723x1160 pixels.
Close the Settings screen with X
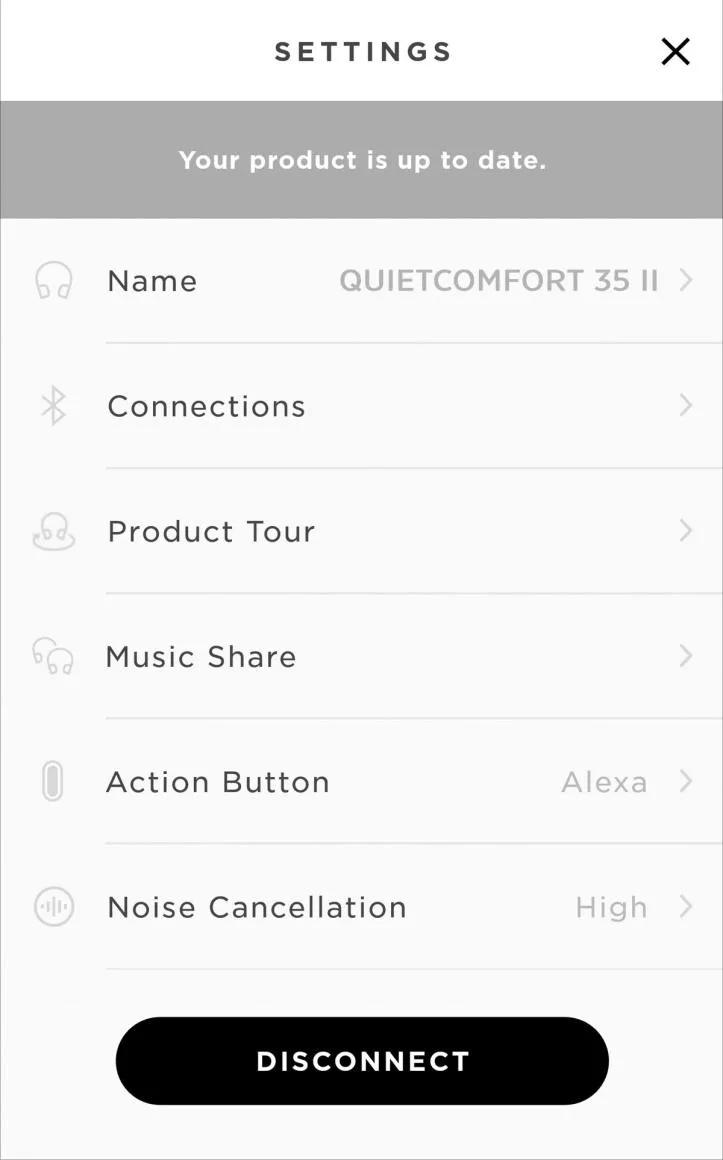(x=676, y=52)
